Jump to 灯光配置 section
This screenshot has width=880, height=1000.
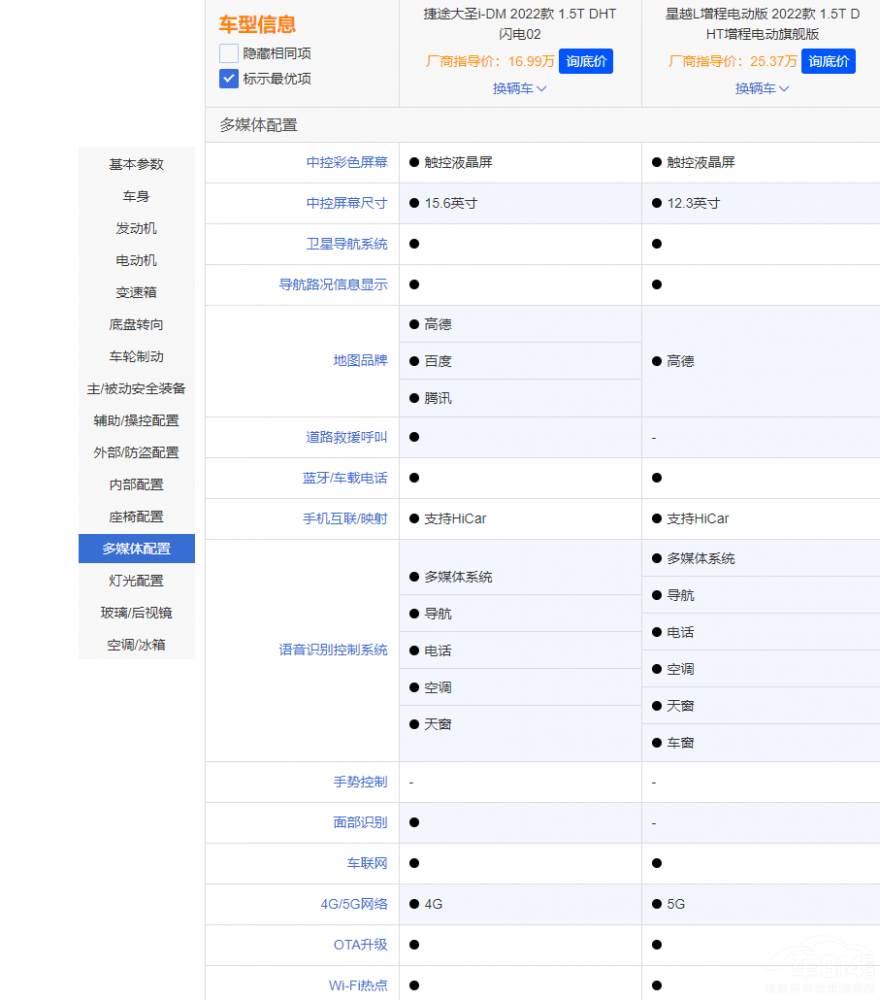pos(136,581)
